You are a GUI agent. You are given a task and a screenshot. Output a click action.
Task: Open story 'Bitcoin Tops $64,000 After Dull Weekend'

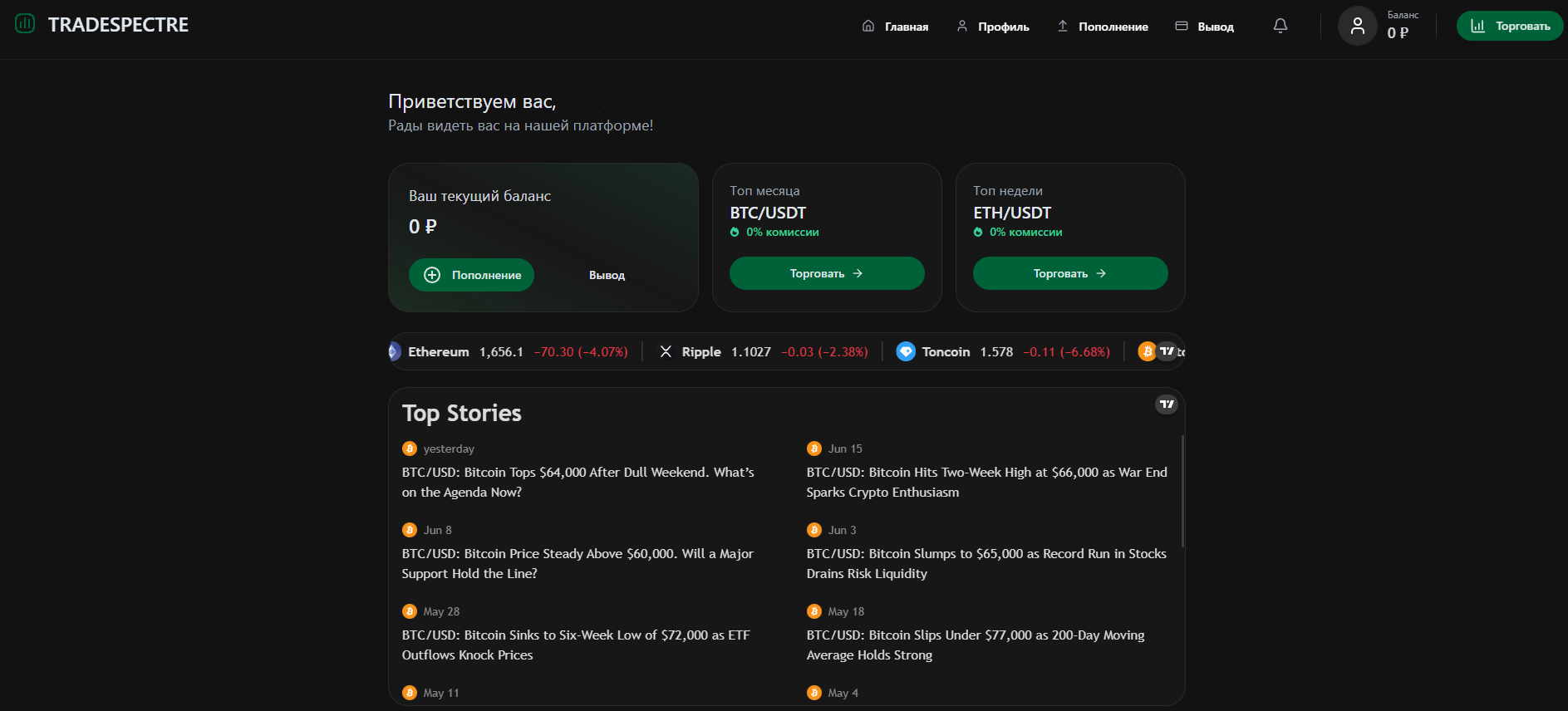578,482
